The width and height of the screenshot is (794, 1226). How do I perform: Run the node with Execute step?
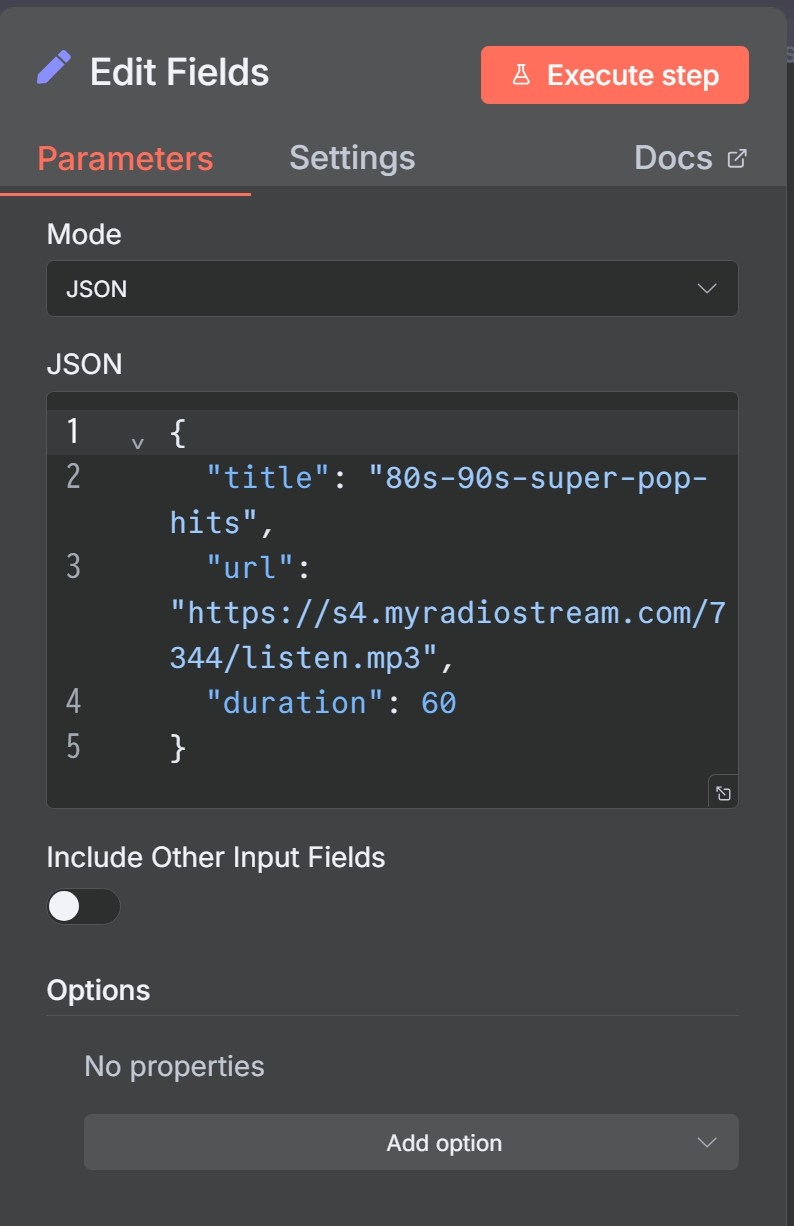click(x=614, y=76)
